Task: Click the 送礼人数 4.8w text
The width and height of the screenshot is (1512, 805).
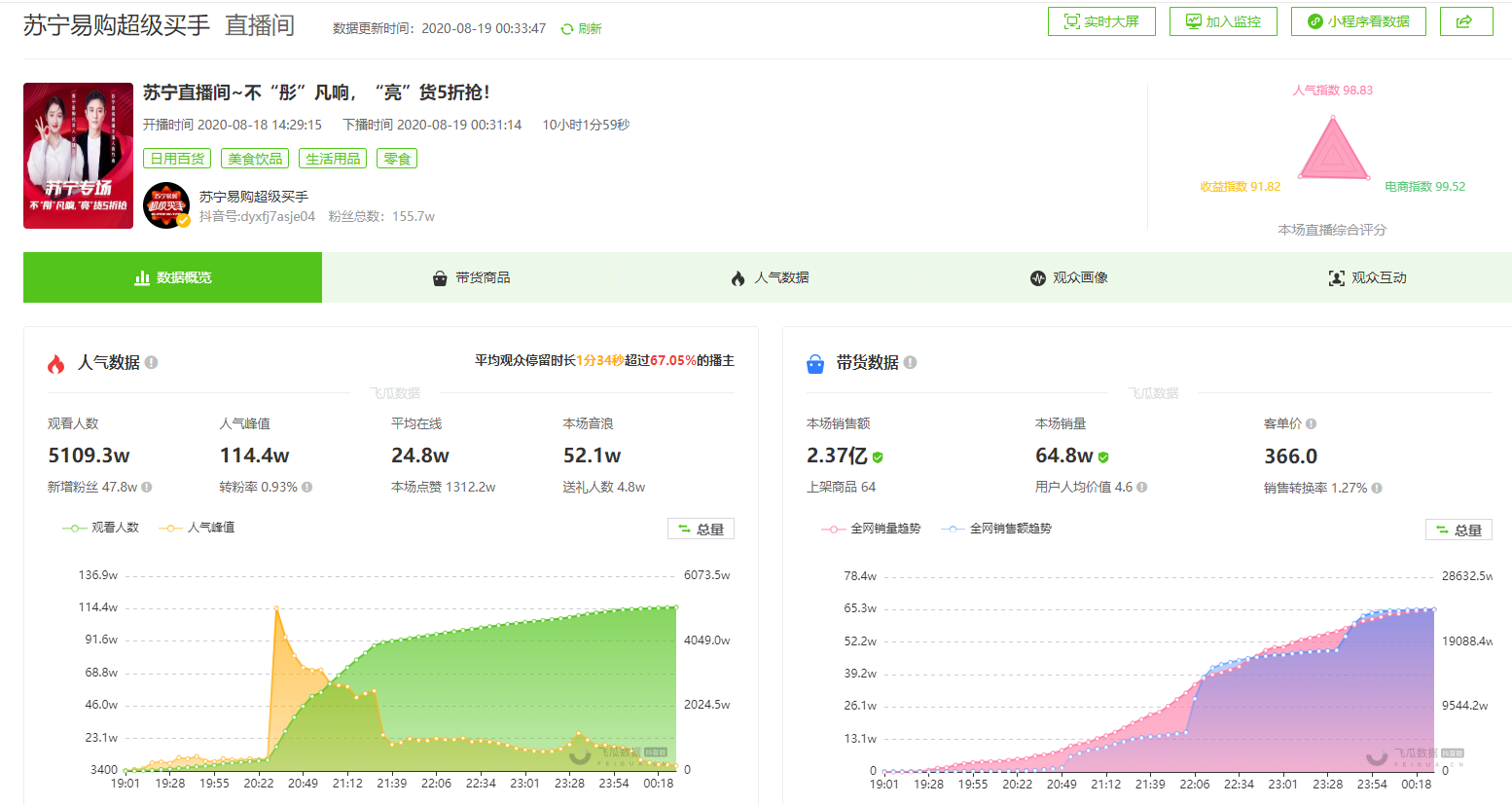Action: coord(603,487)
